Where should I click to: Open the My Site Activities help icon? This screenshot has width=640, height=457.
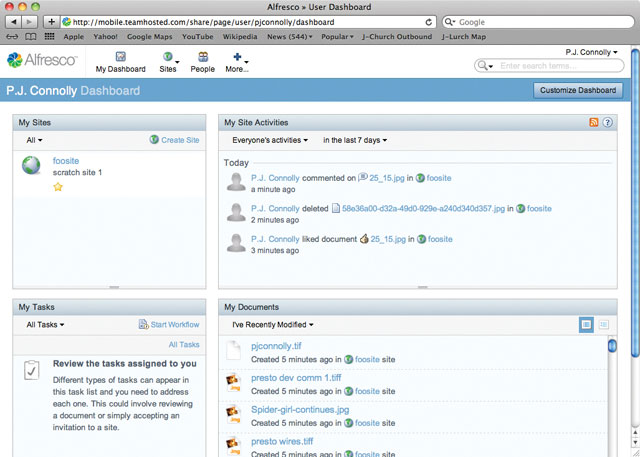607,122
